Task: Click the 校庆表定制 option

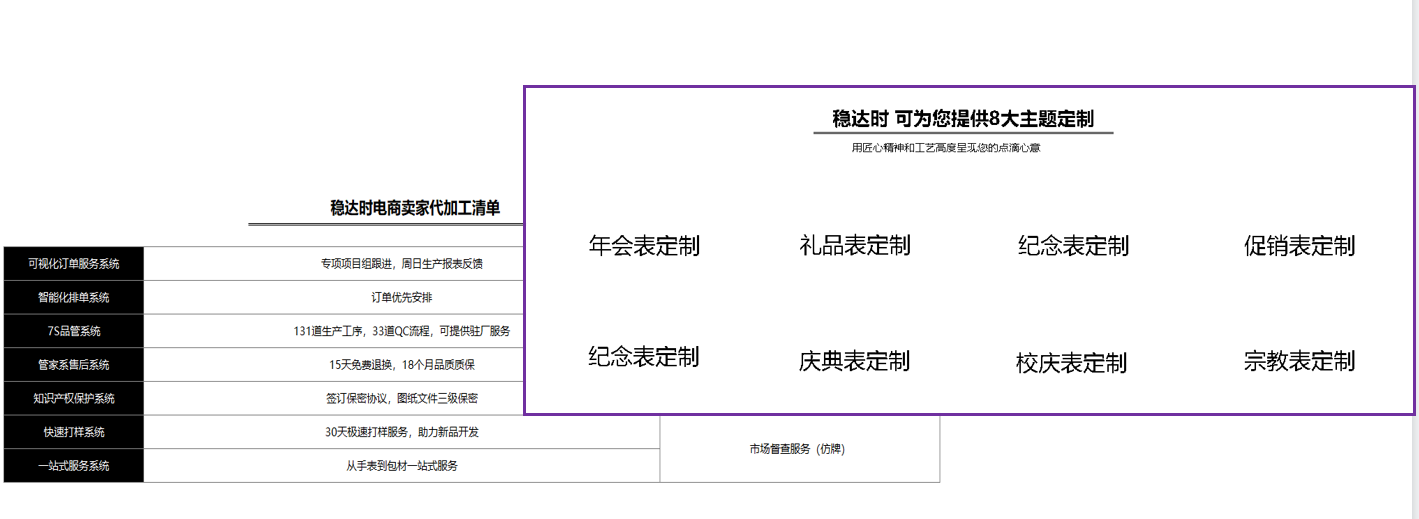Action: tap(1071, 363)
